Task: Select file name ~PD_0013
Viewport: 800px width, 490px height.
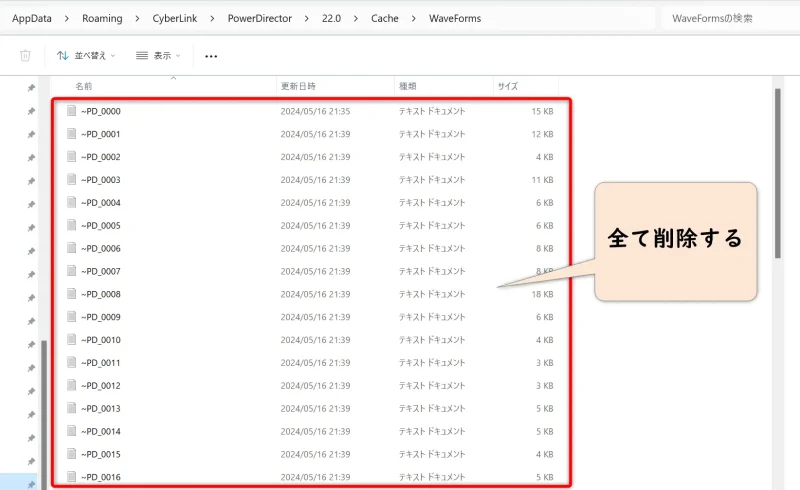Action: (x=101, y=409)
